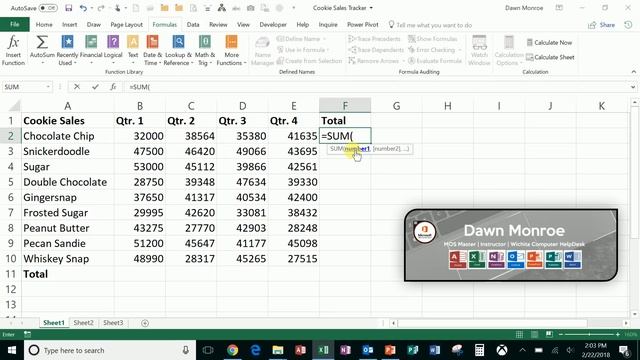Click the Share button
This screenshot has height=360, width=640.
602,25
